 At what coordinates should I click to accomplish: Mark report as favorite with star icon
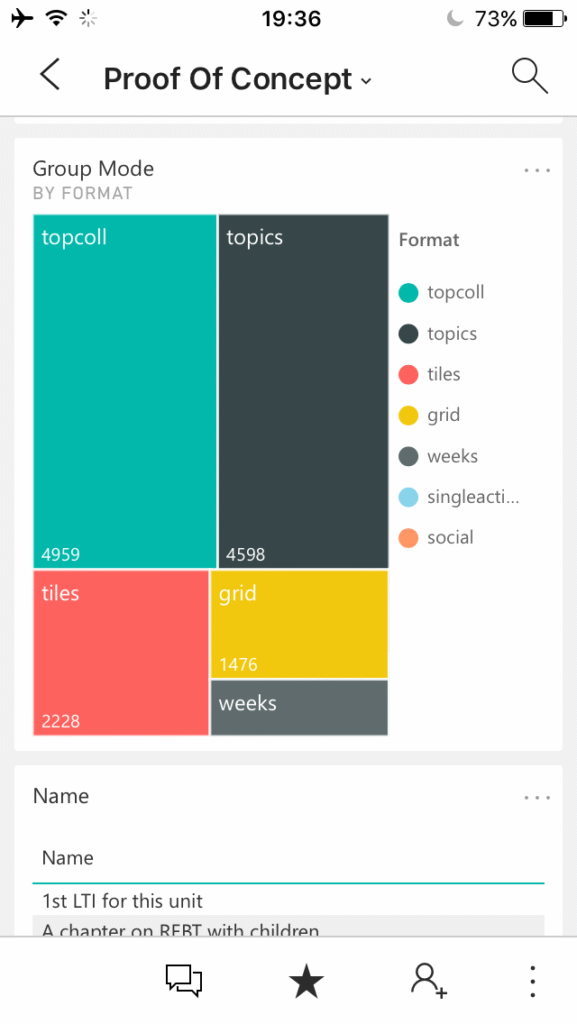[306, 982]
